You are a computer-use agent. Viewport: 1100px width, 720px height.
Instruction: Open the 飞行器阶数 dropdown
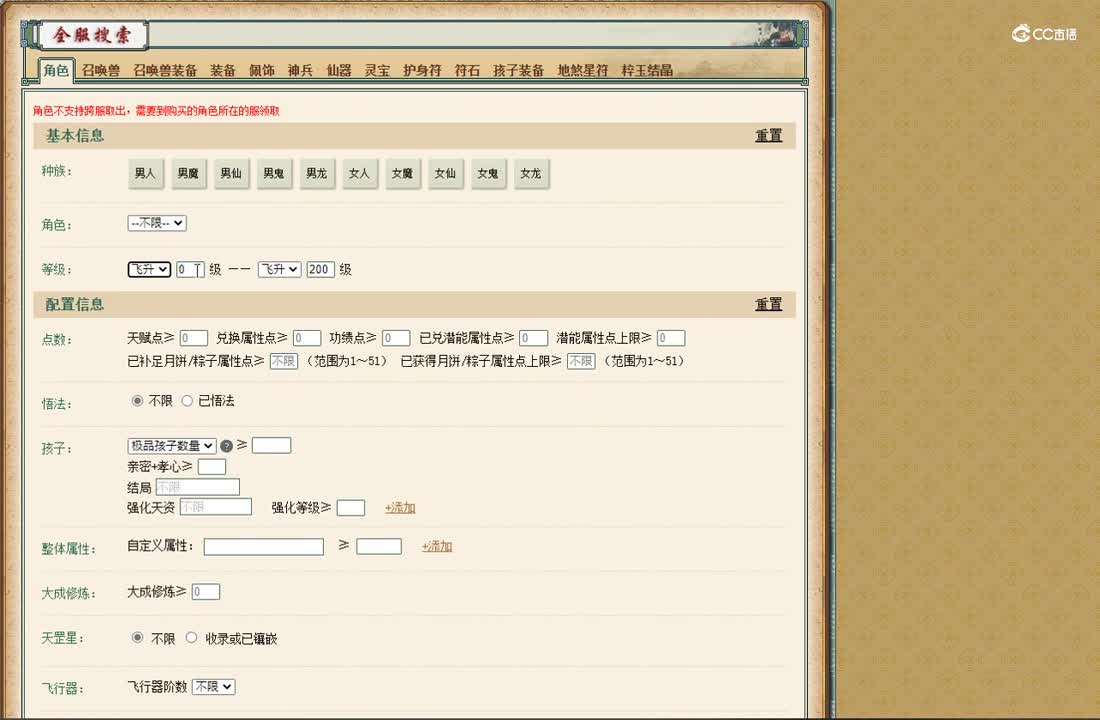click(x=213, y=686)
